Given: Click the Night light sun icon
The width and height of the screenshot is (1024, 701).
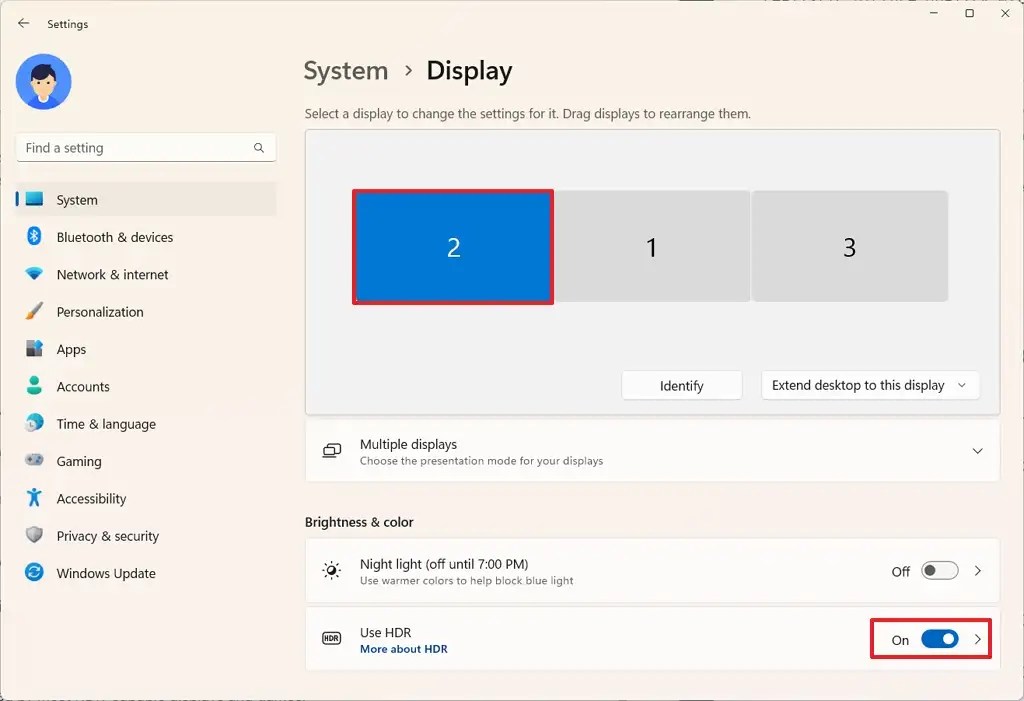Looking at the screenshot, I should 331,570.
